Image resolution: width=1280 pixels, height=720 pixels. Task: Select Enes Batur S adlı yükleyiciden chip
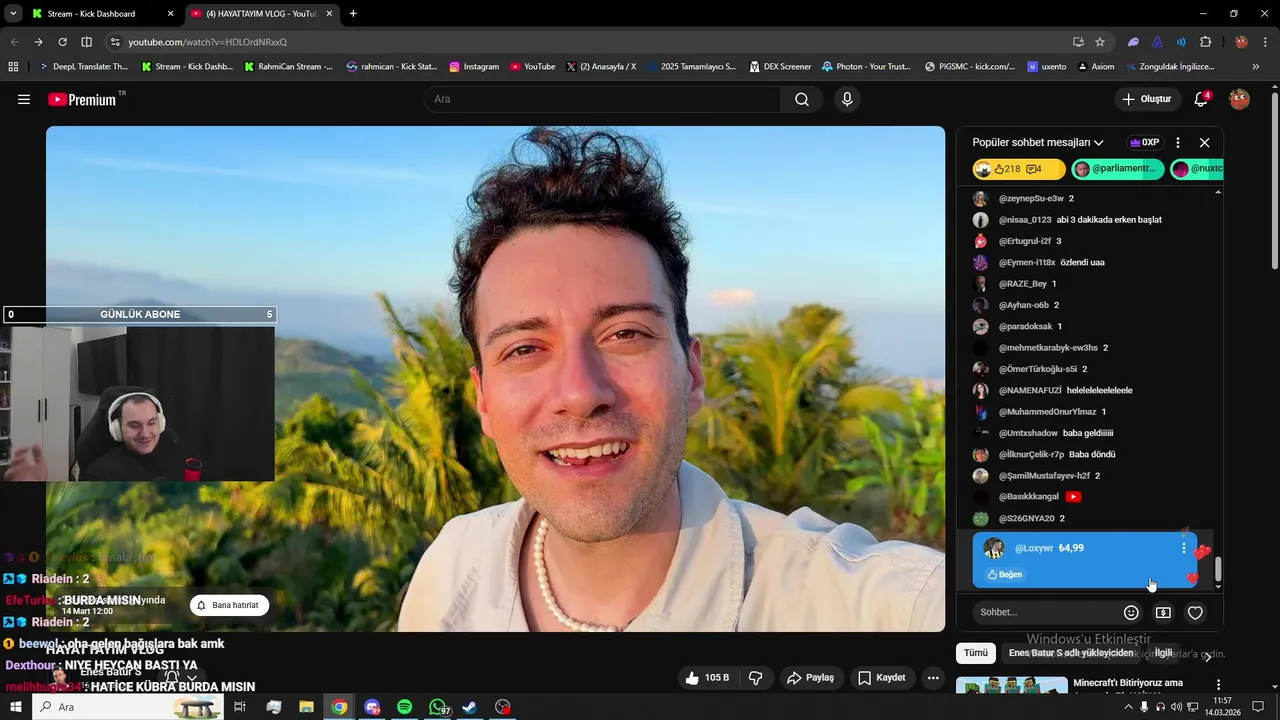coord(1071,653)
